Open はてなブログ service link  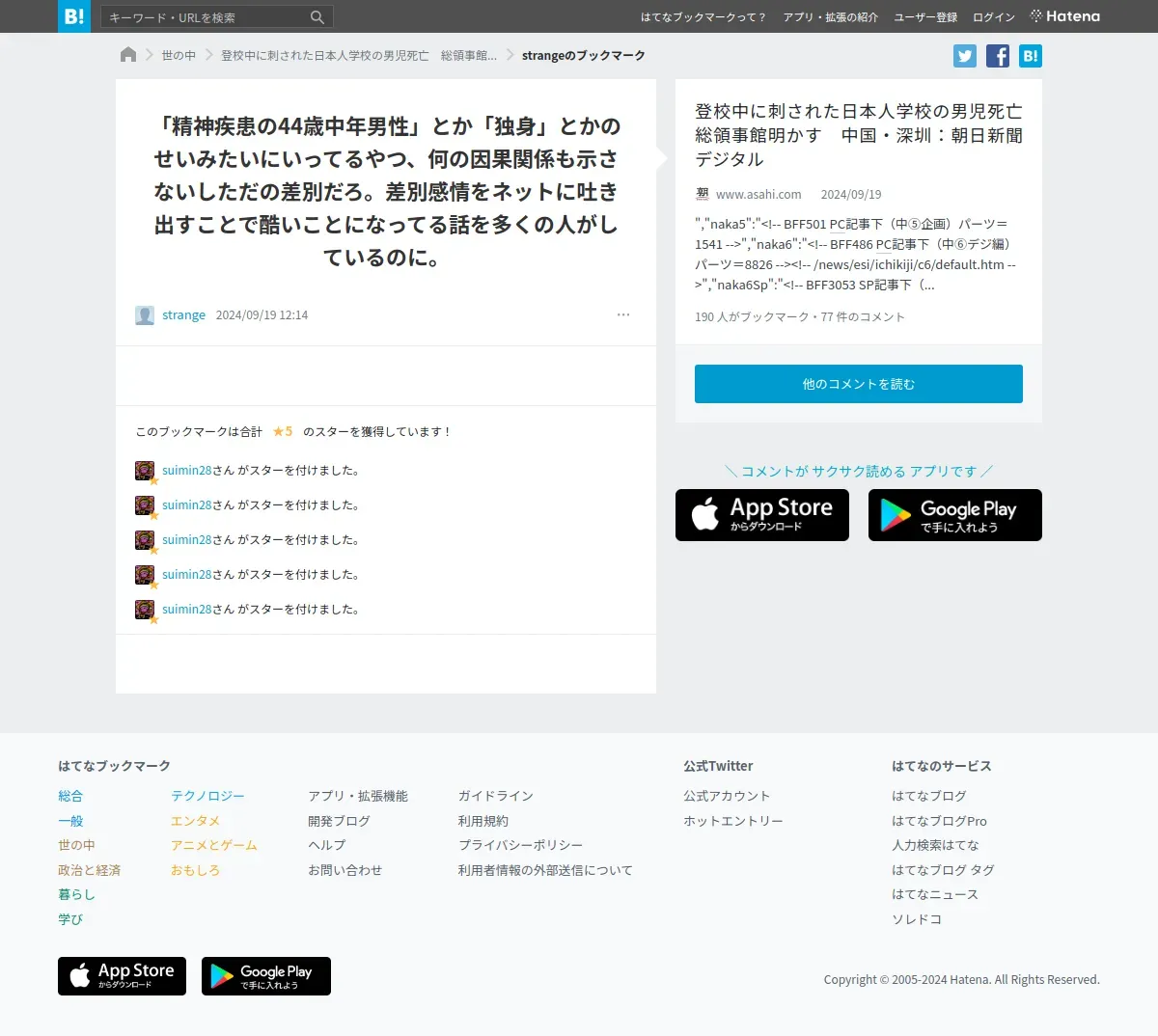click(x=929, y=796)
